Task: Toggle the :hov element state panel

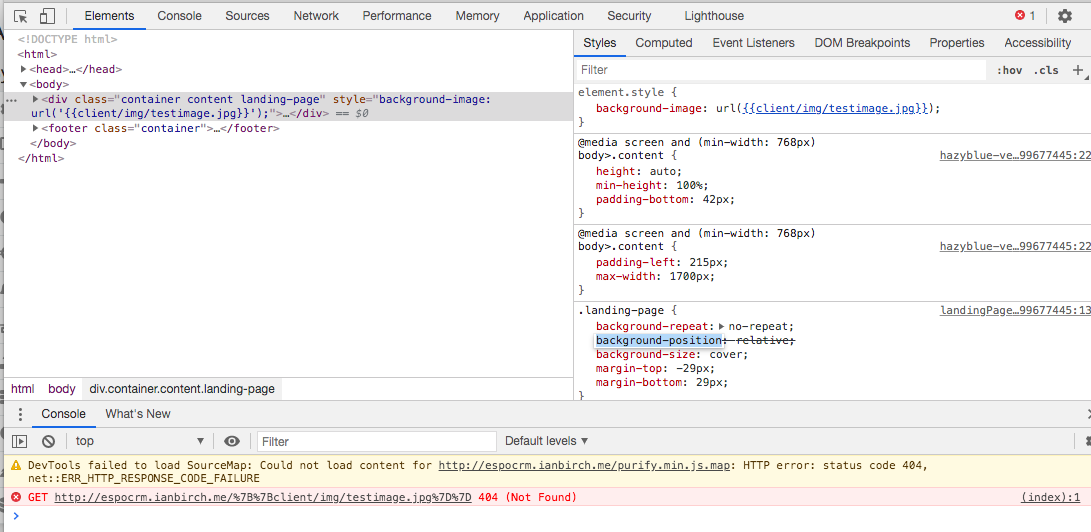Action: (x=1009, y=70)
